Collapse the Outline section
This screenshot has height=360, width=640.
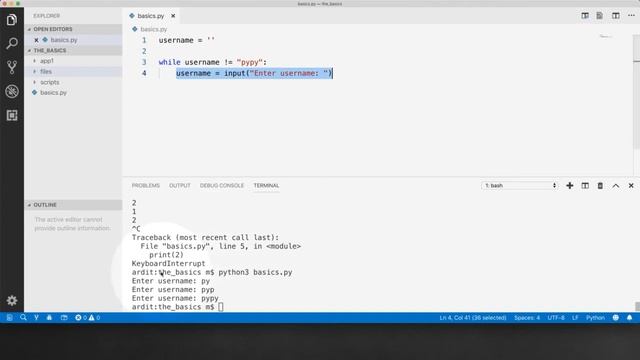coord(73,205)
